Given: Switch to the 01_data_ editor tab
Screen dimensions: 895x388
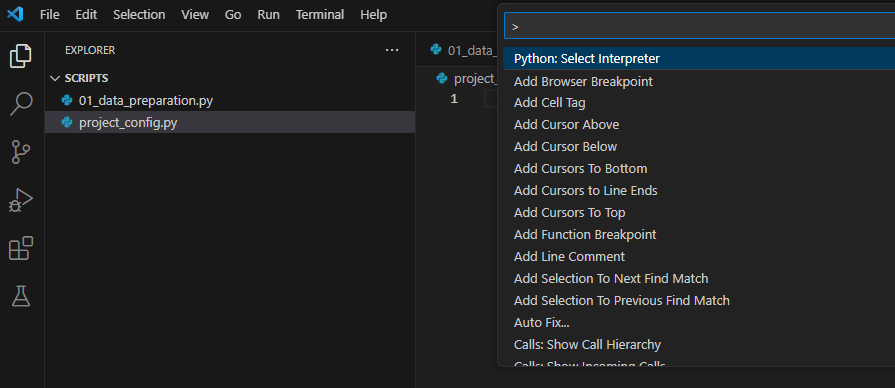Looking at the screenshot, I should [x=461, y=50].
